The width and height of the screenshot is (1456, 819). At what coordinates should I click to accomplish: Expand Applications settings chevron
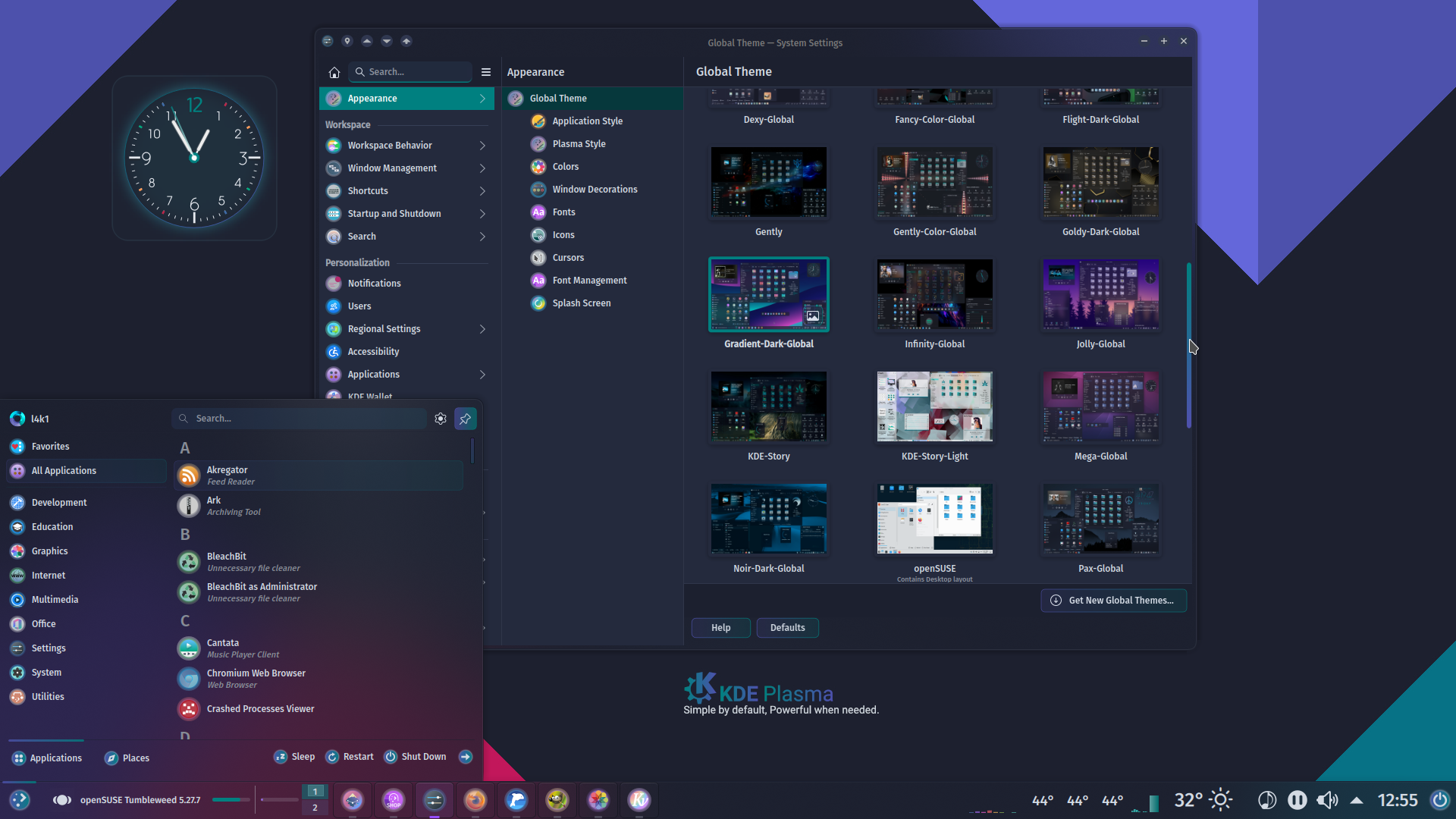482,375
